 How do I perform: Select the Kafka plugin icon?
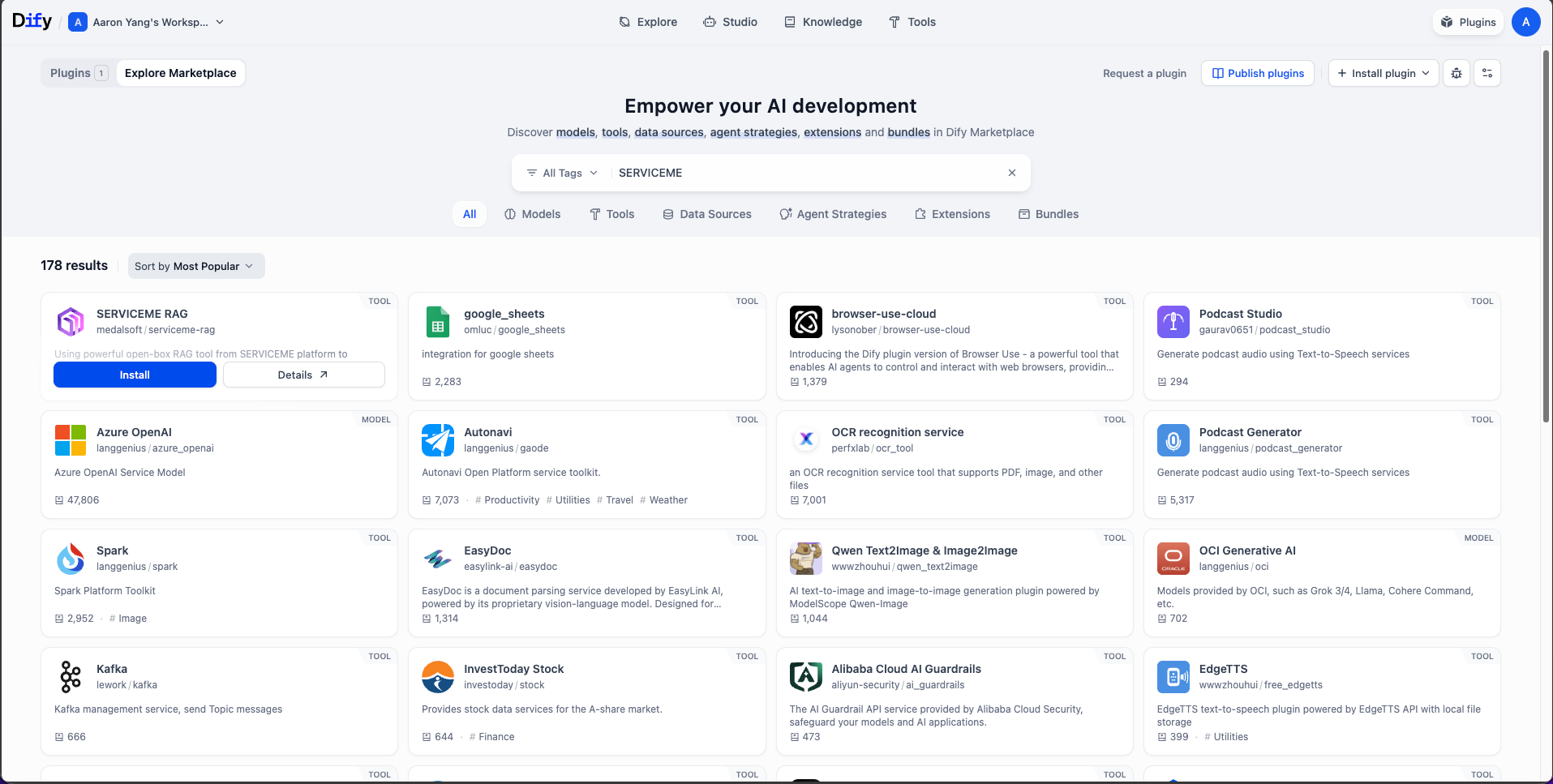coord(71,677)
